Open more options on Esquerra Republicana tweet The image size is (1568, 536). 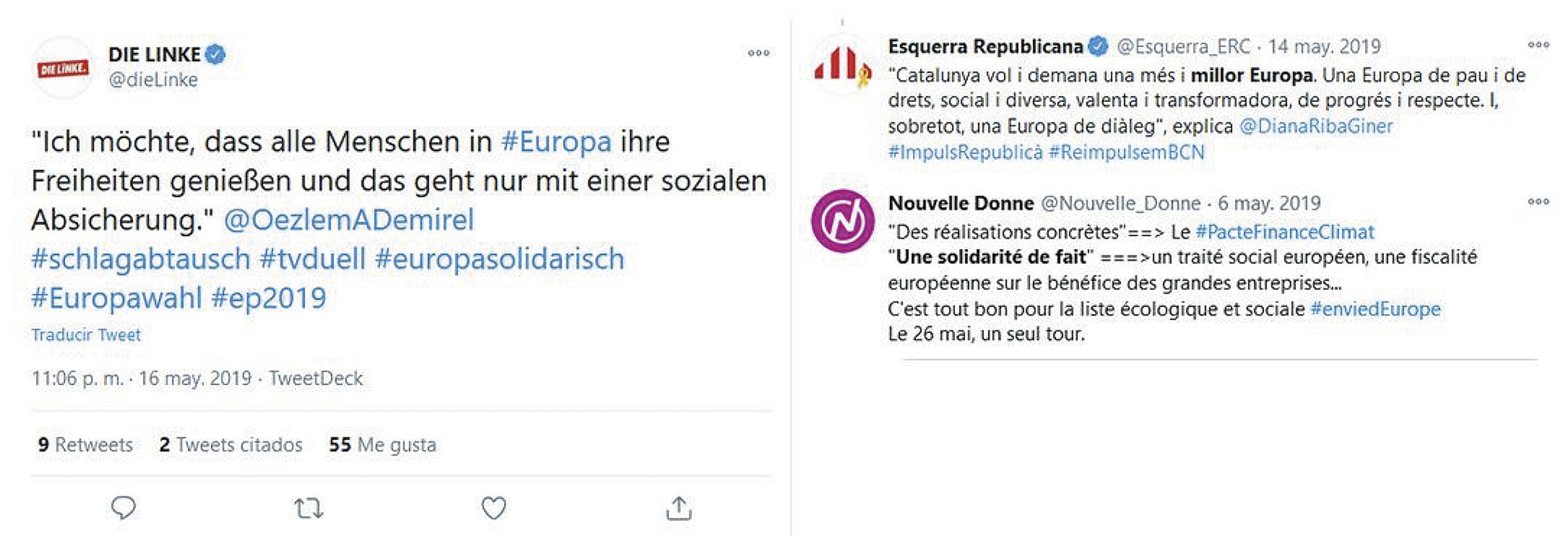coord(1538,45)
